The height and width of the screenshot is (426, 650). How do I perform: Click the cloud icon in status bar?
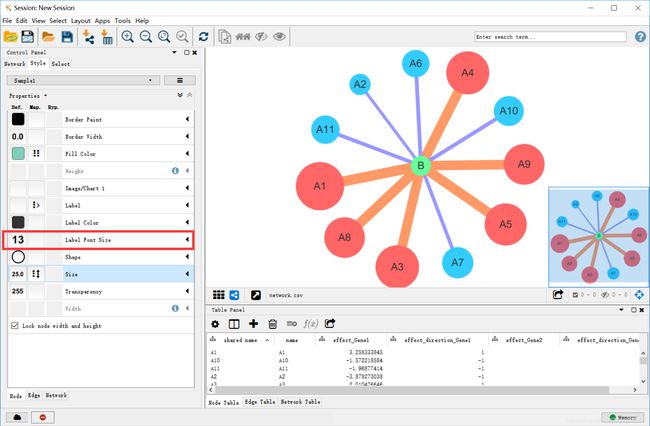(17, 417)
